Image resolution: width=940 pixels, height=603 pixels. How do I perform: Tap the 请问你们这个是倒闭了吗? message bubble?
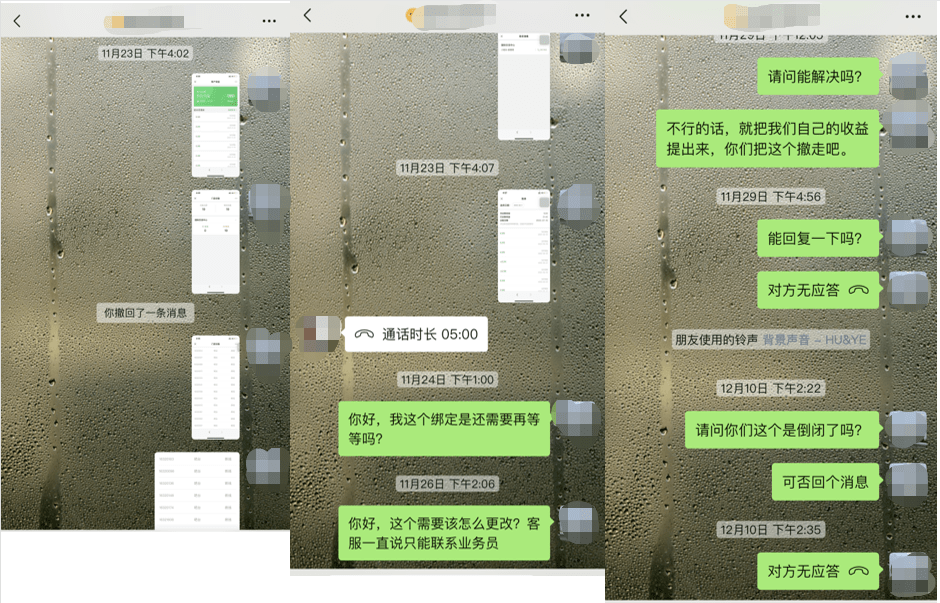[782, 430]
